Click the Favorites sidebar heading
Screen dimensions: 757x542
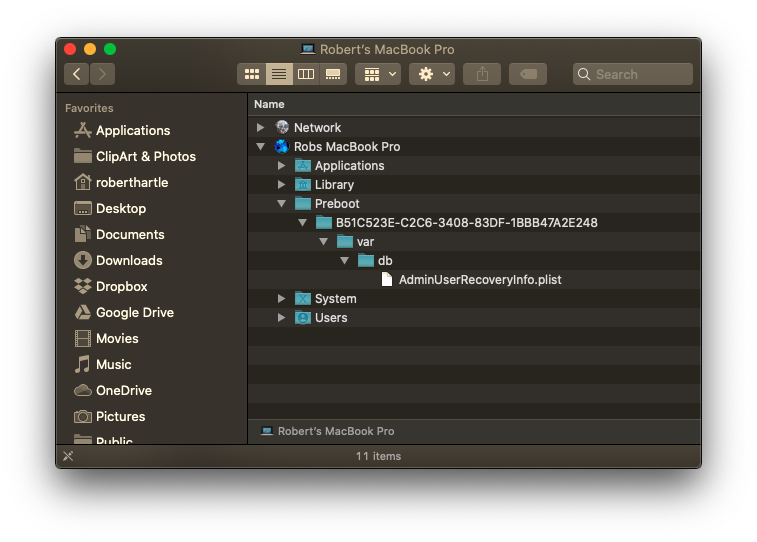(89, 108)
